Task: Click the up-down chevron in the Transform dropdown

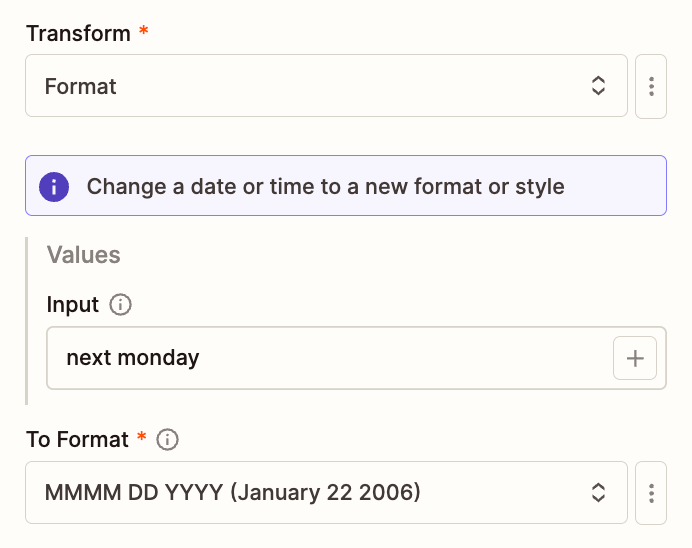Action: point(598,86)
